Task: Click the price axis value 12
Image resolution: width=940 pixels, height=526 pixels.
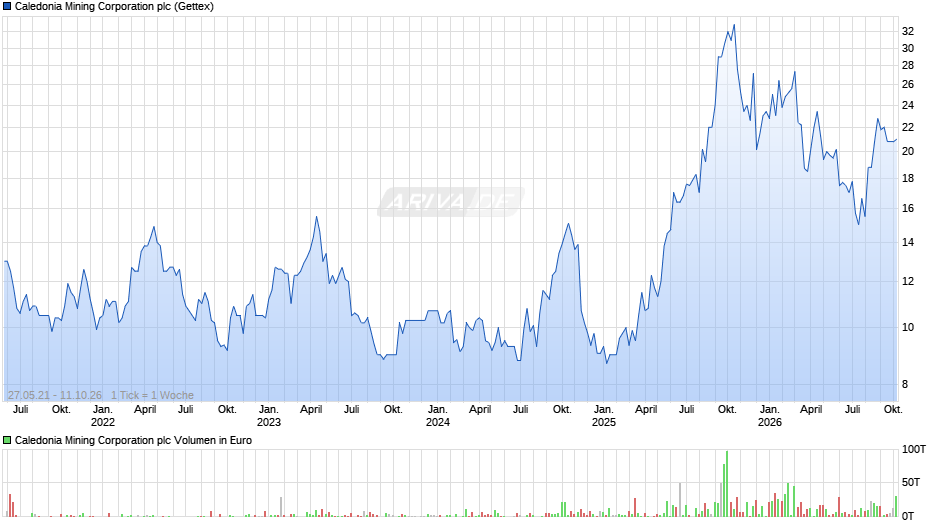Action: pos(908,281)
